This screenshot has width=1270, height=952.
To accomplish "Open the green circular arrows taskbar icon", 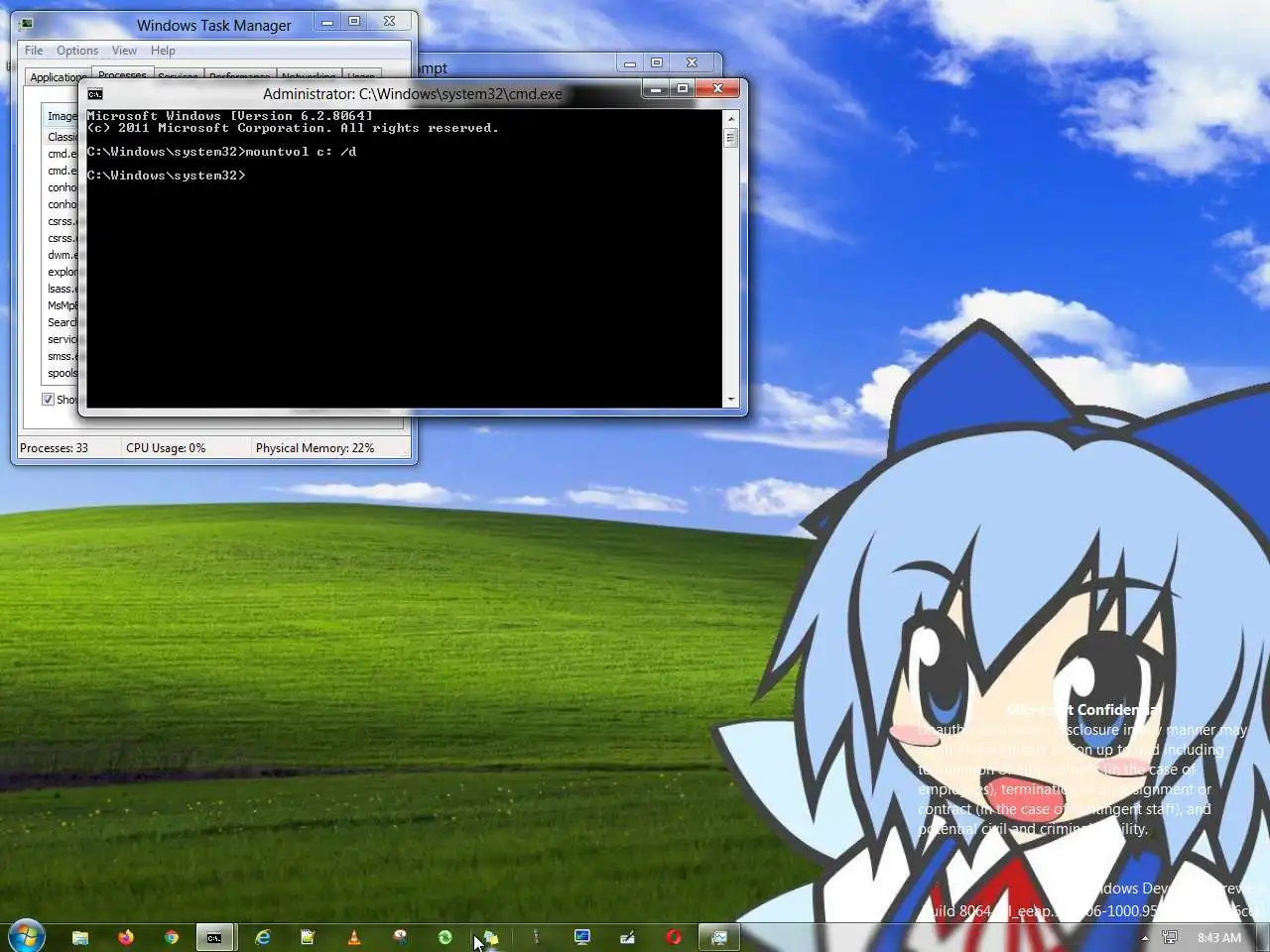I will [445, 937].
